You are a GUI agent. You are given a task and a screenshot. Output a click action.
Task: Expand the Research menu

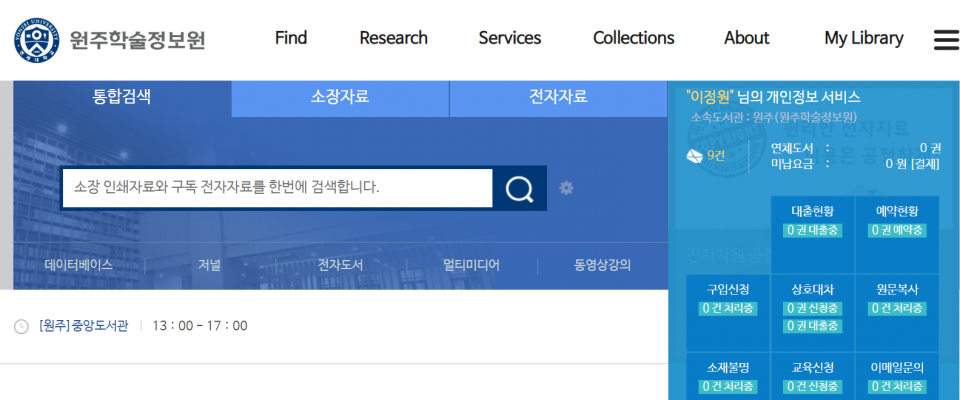click(x=393, y=38)
